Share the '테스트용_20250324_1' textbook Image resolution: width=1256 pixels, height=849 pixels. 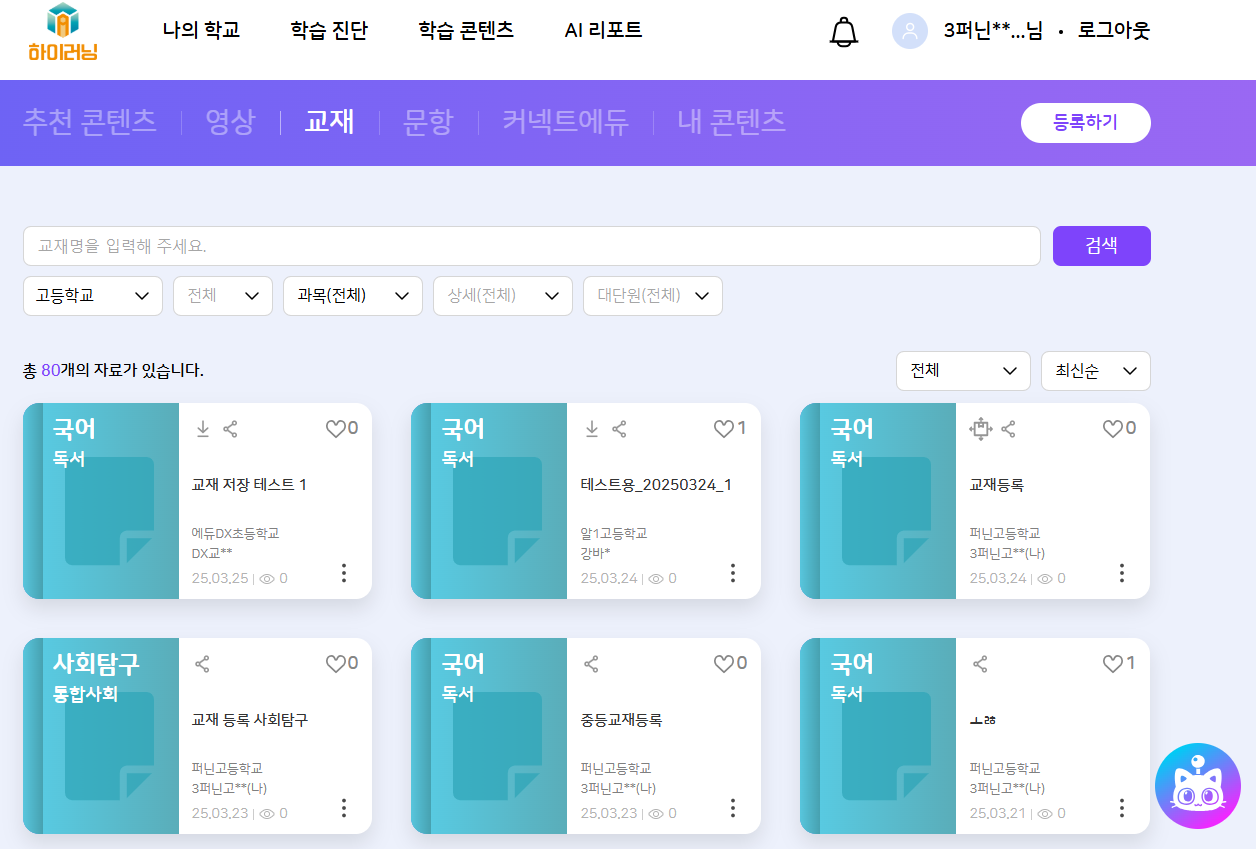pyautogui.click(x=619, y=429)
